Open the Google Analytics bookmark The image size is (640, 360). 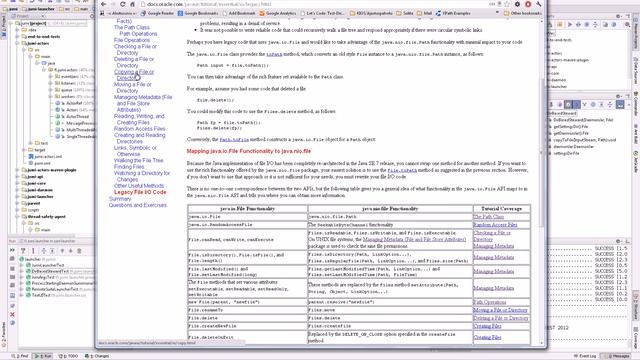279,13
